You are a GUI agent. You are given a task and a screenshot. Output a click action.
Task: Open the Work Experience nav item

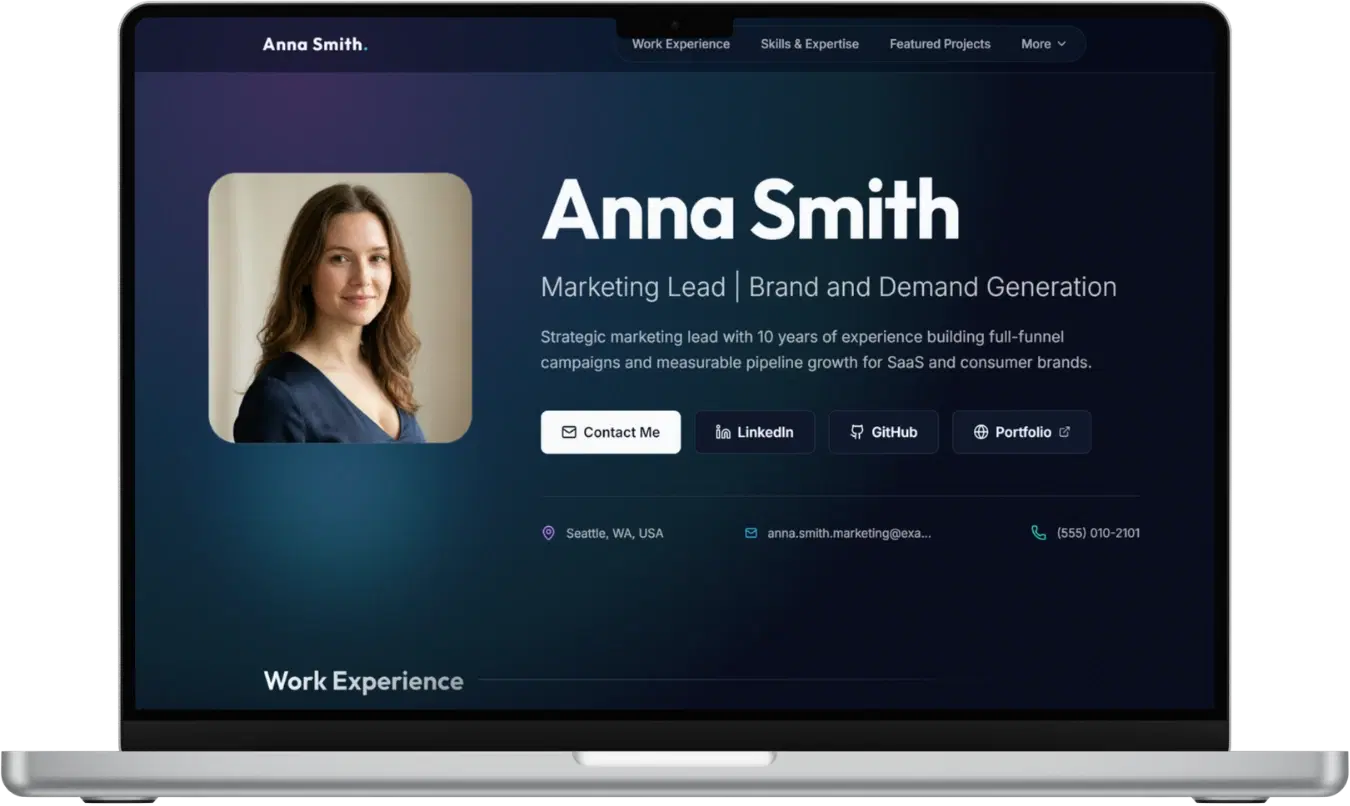(681, 44)
